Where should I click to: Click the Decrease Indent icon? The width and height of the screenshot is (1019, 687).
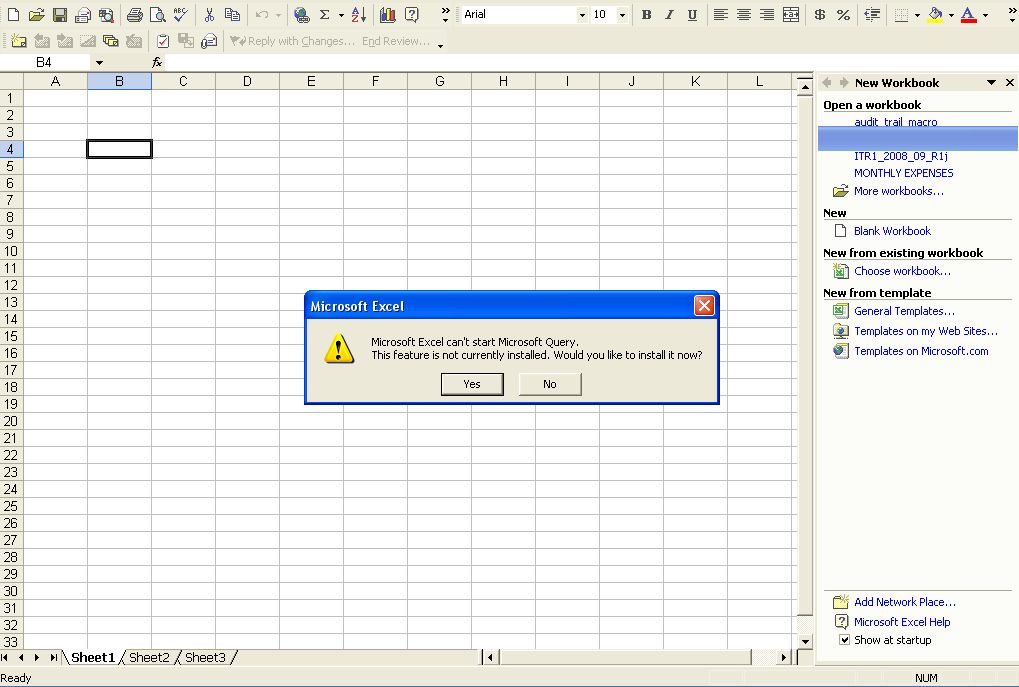tap(873, 14)
